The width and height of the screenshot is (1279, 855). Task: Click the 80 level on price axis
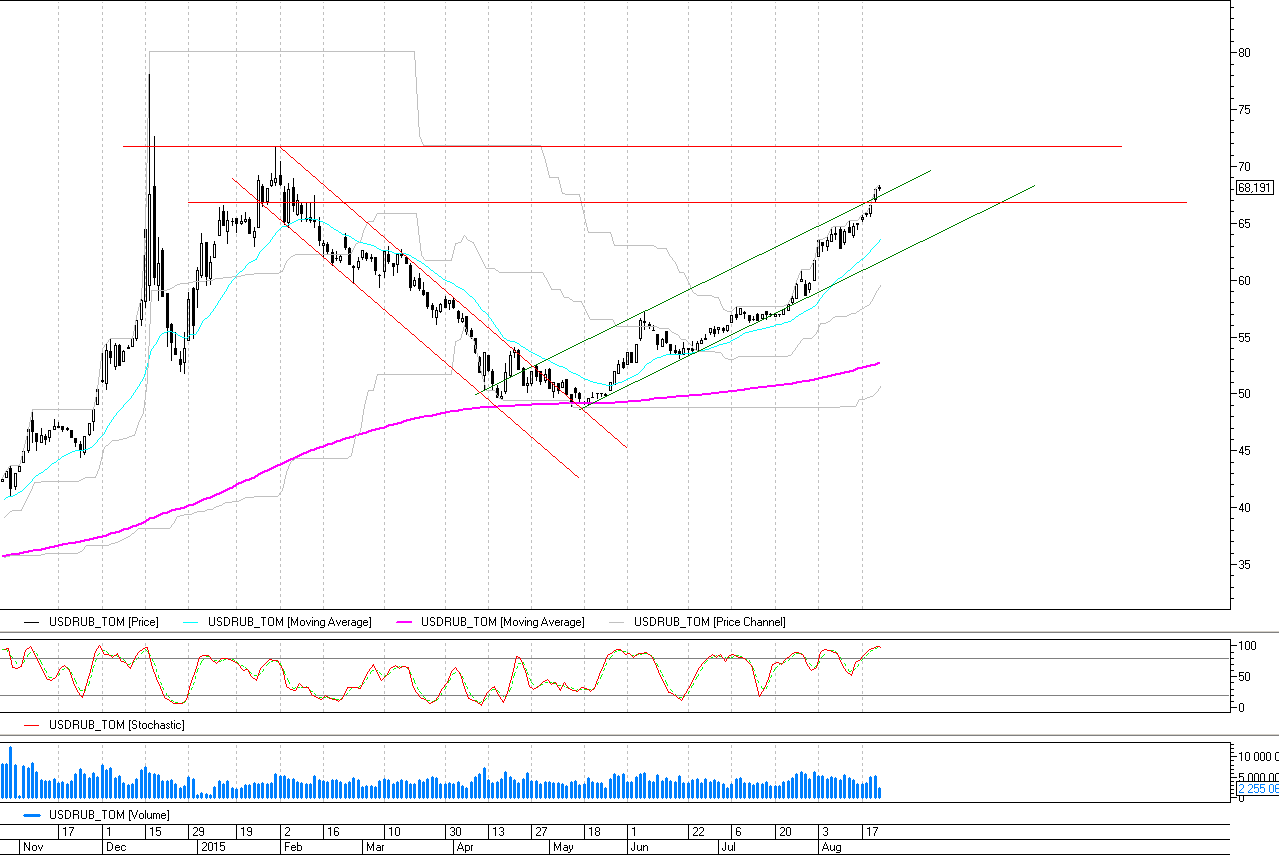point(1245,53)
